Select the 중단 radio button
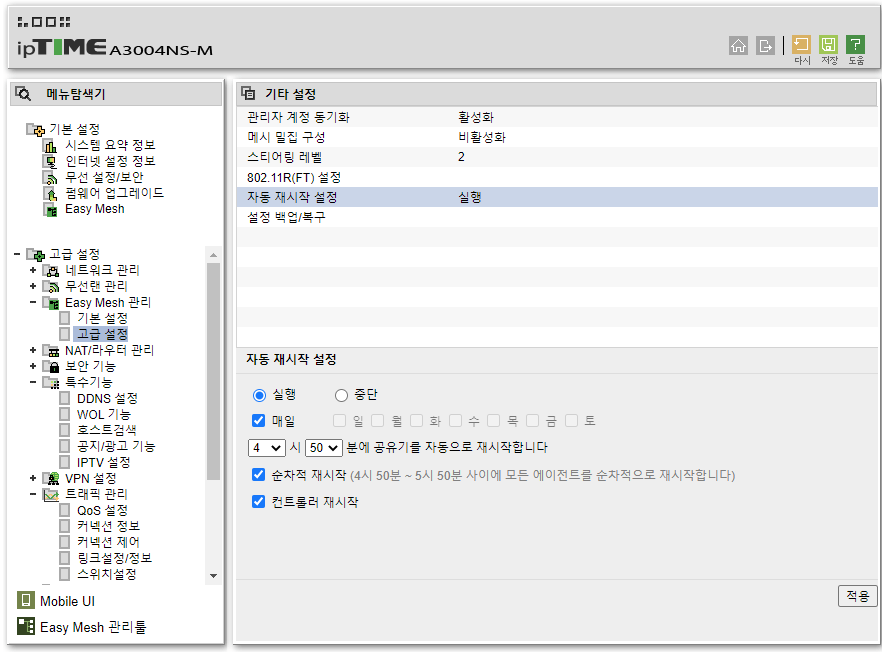882x653 pixels. coord(341,395)
